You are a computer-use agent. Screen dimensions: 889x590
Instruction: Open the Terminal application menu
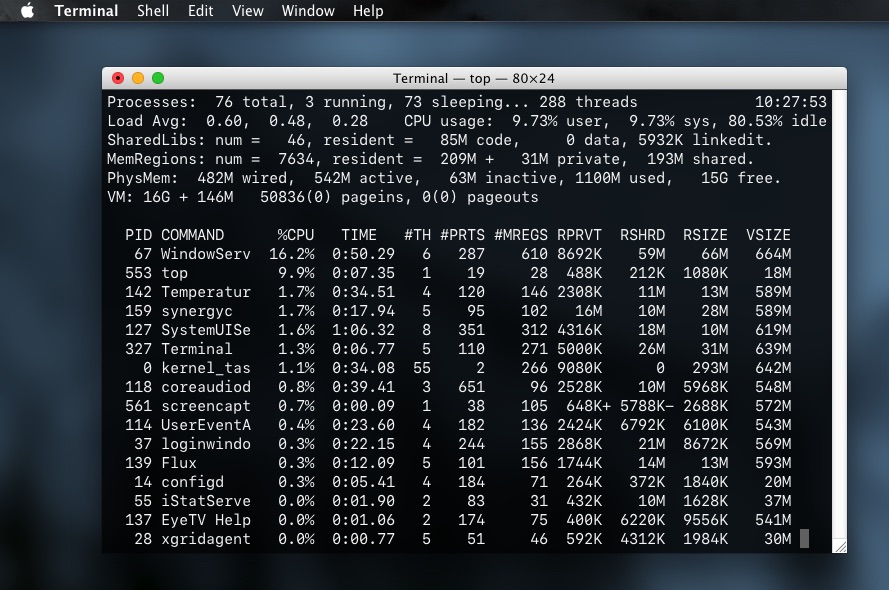tap(86, 11)
